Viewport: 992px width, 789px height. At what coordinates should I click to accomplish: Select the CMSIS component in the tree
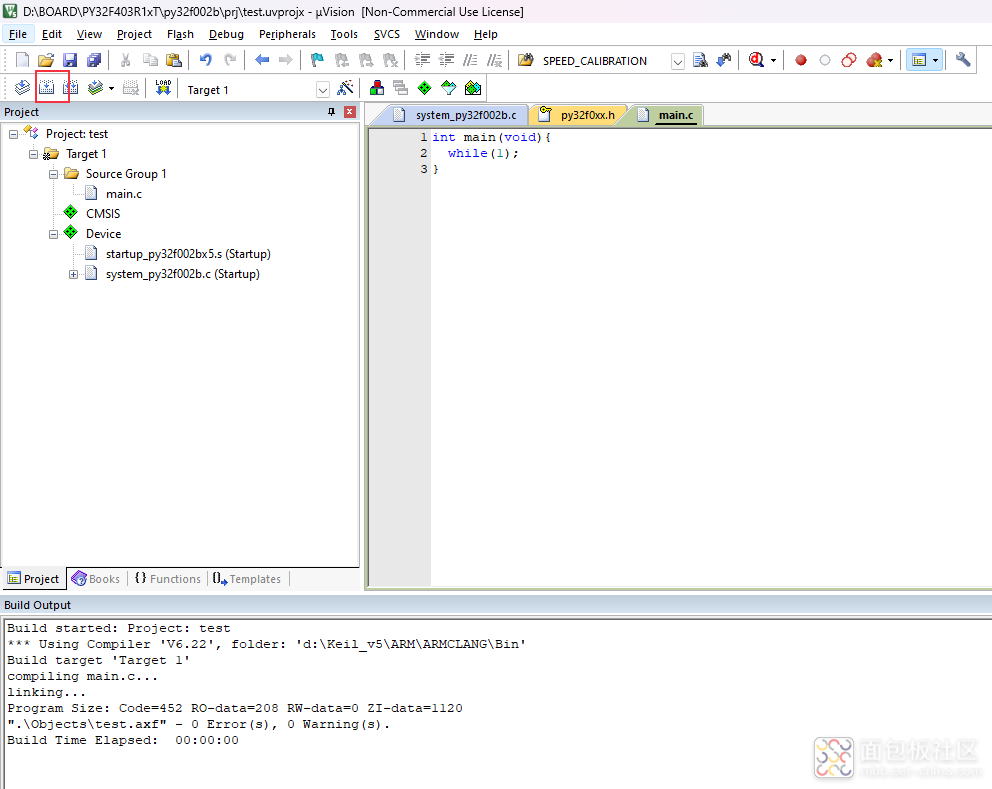point(103,214)
